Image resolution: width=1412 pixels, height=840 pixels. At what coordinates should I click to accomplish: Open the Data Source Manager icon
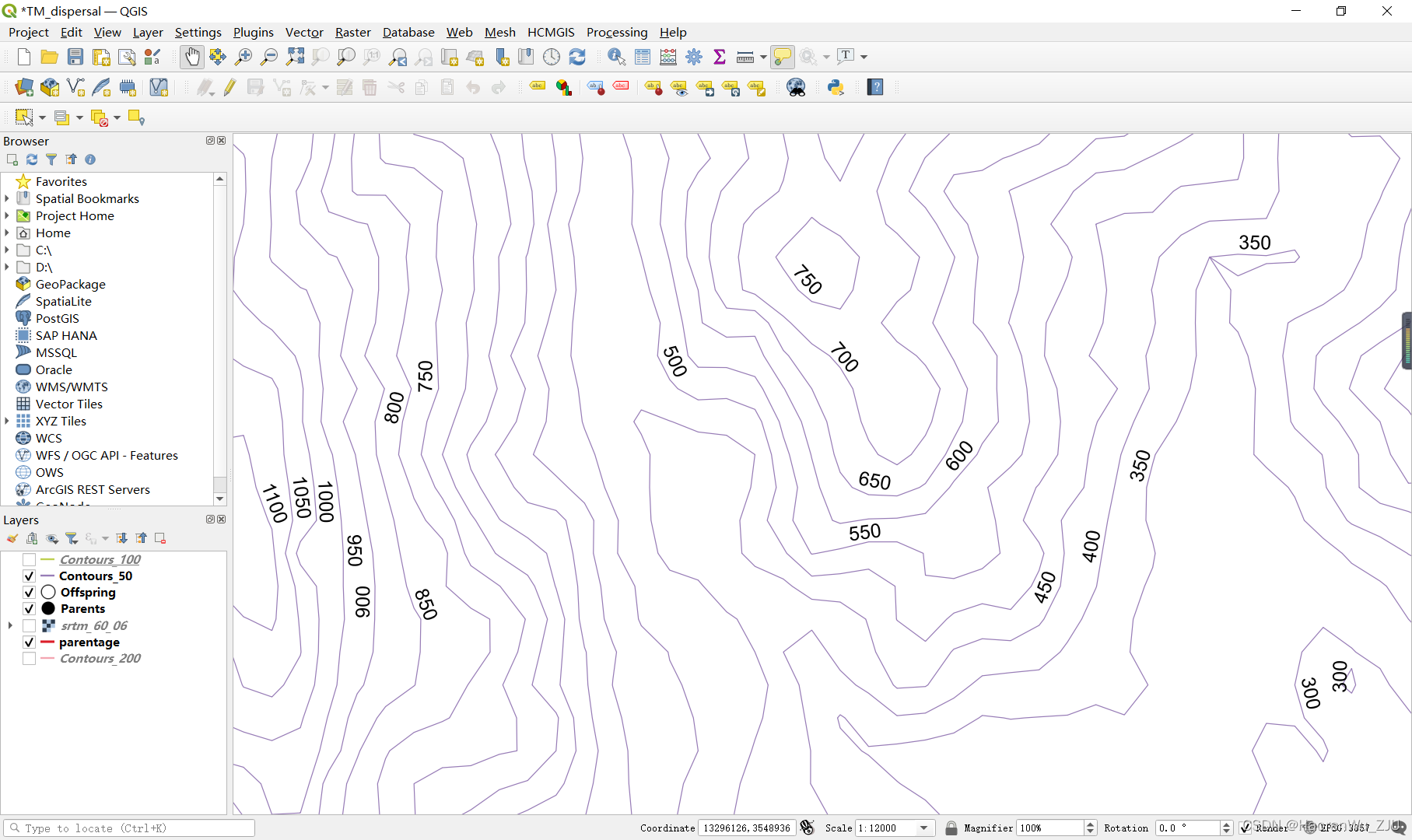click(x=24, y=87)
